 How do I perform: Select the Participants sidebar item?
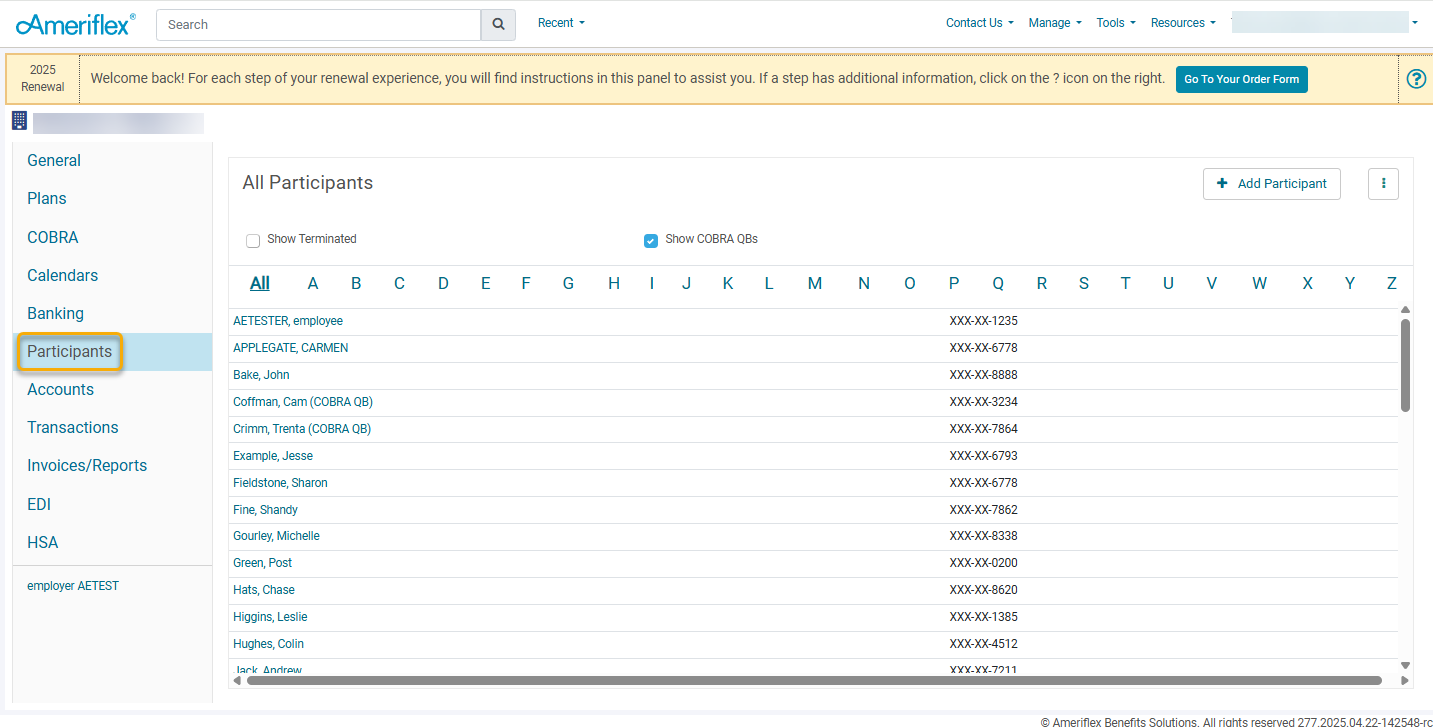112,352
